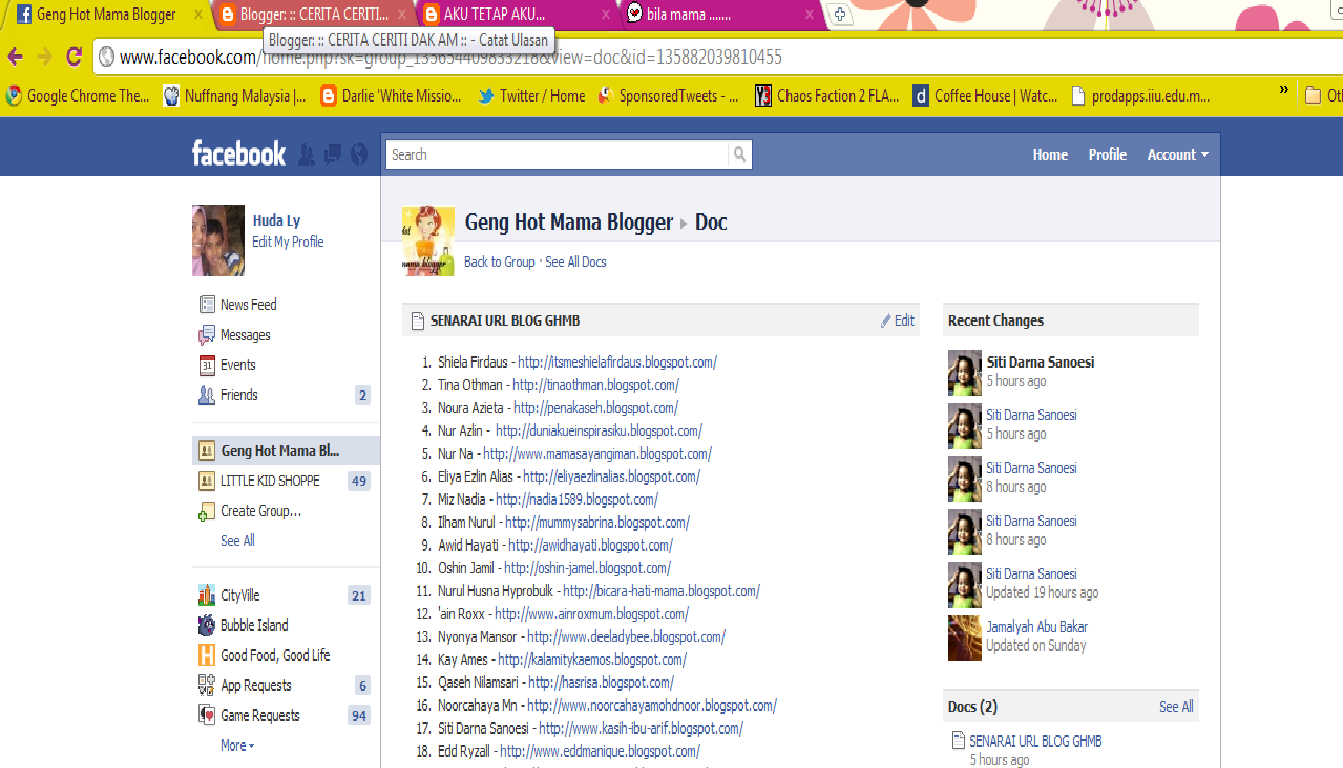Click Geng Hot Mama Blogger title link
Screen dimensions: 1343x768
(568, 222)
